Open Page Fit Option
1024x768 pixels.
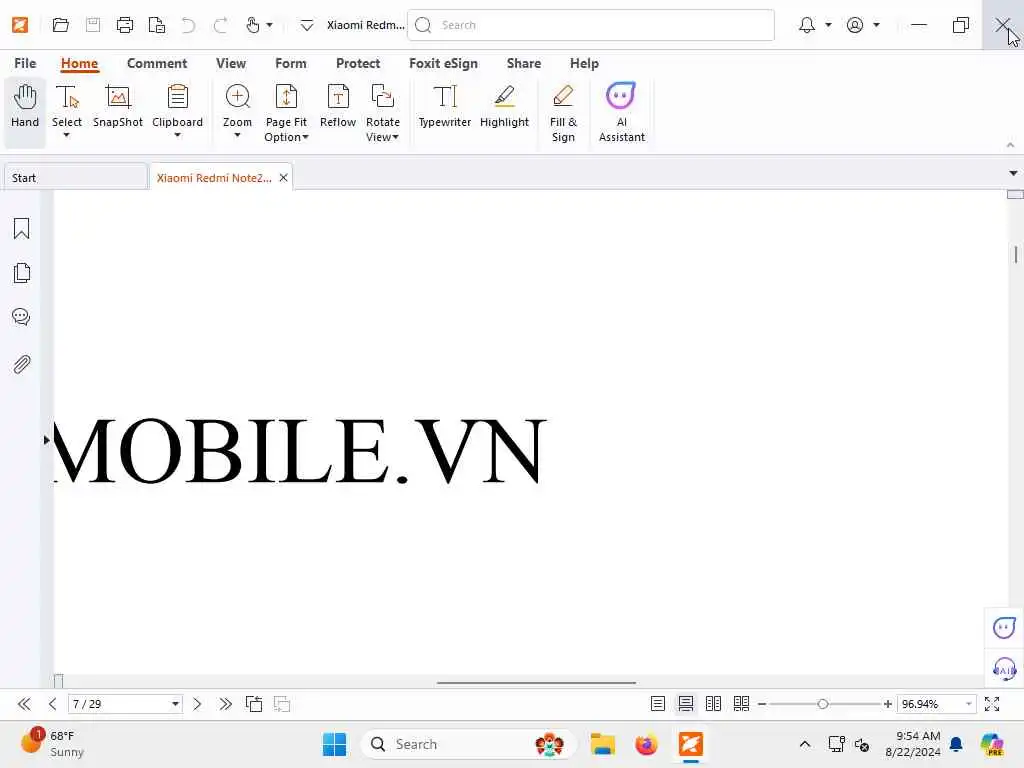(286, 112)
